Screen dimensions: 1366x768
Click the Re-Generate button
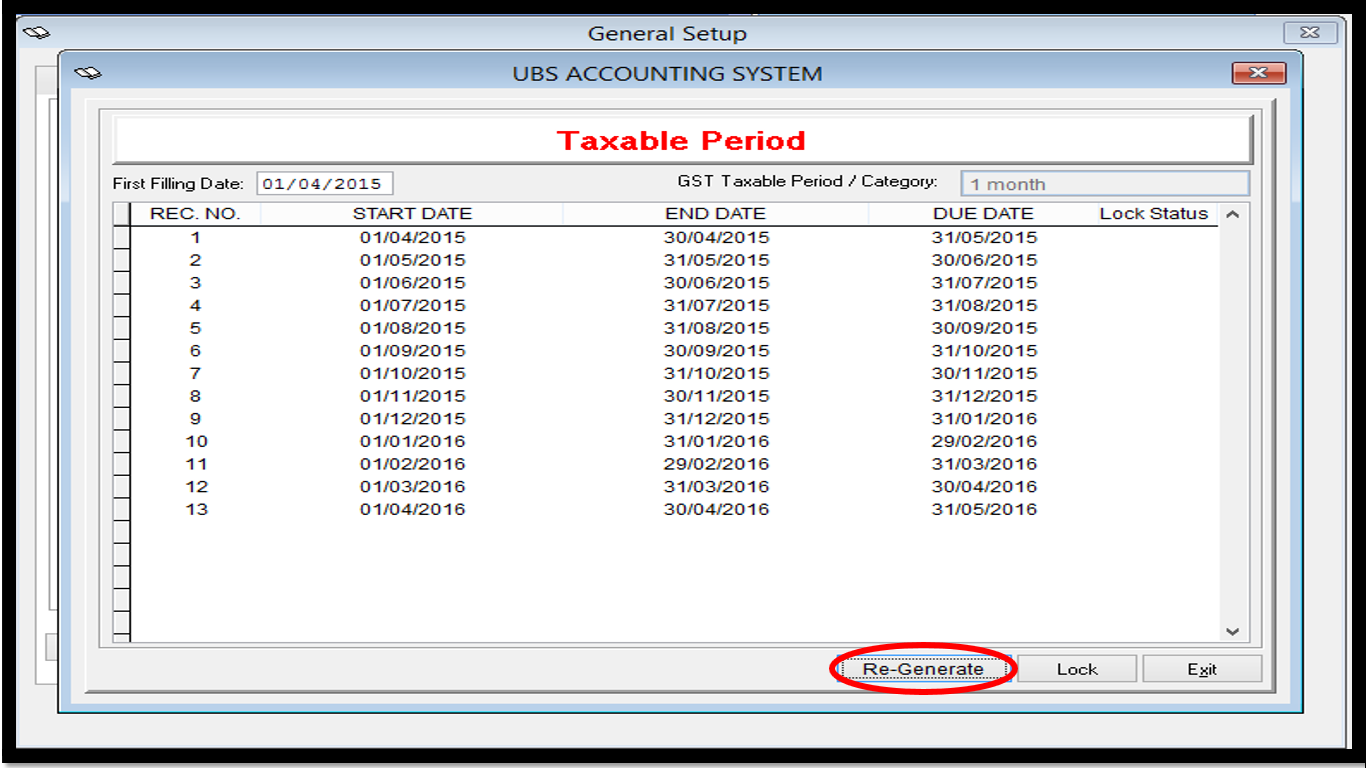click(923, 669)
